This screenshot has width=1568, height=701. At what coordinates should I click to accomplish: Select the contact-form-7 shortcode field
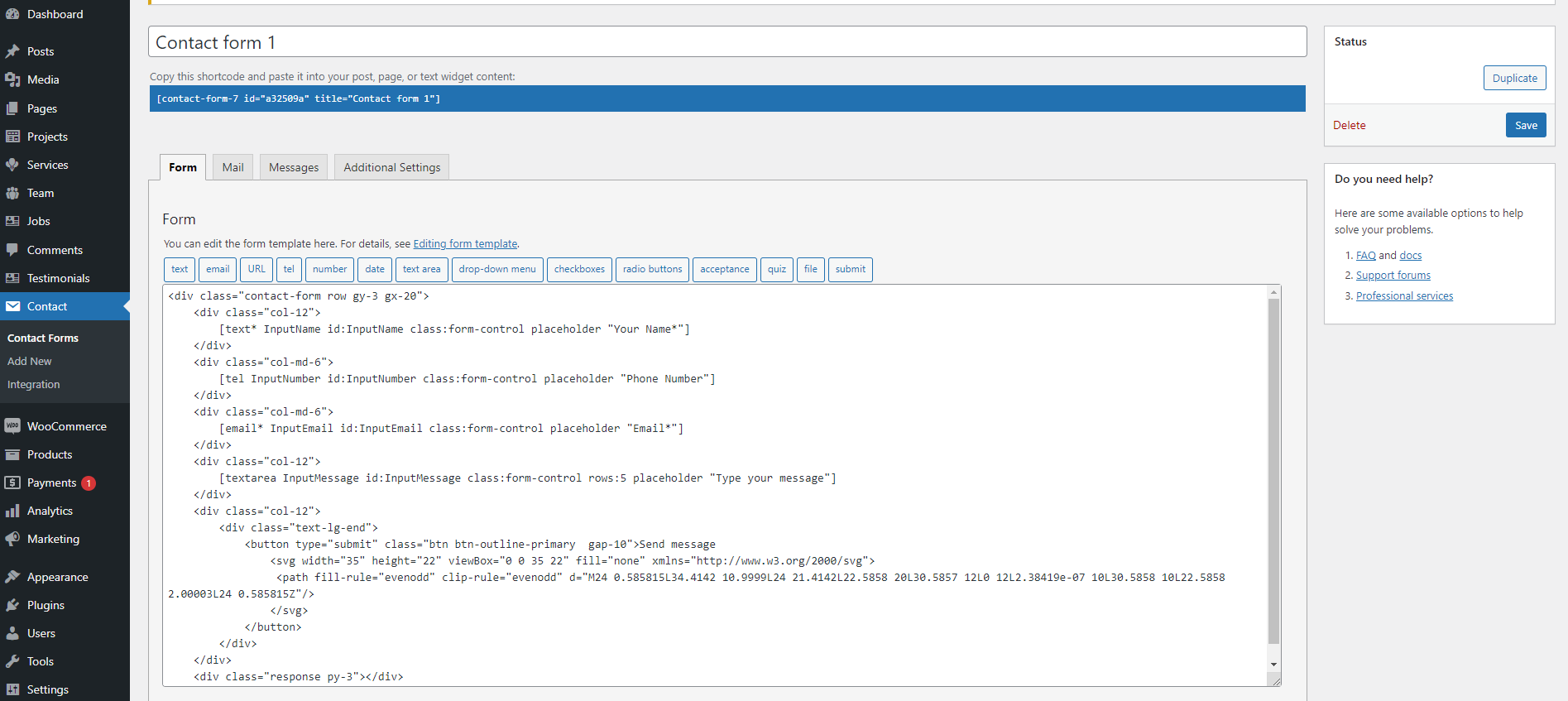coord(727,98)
